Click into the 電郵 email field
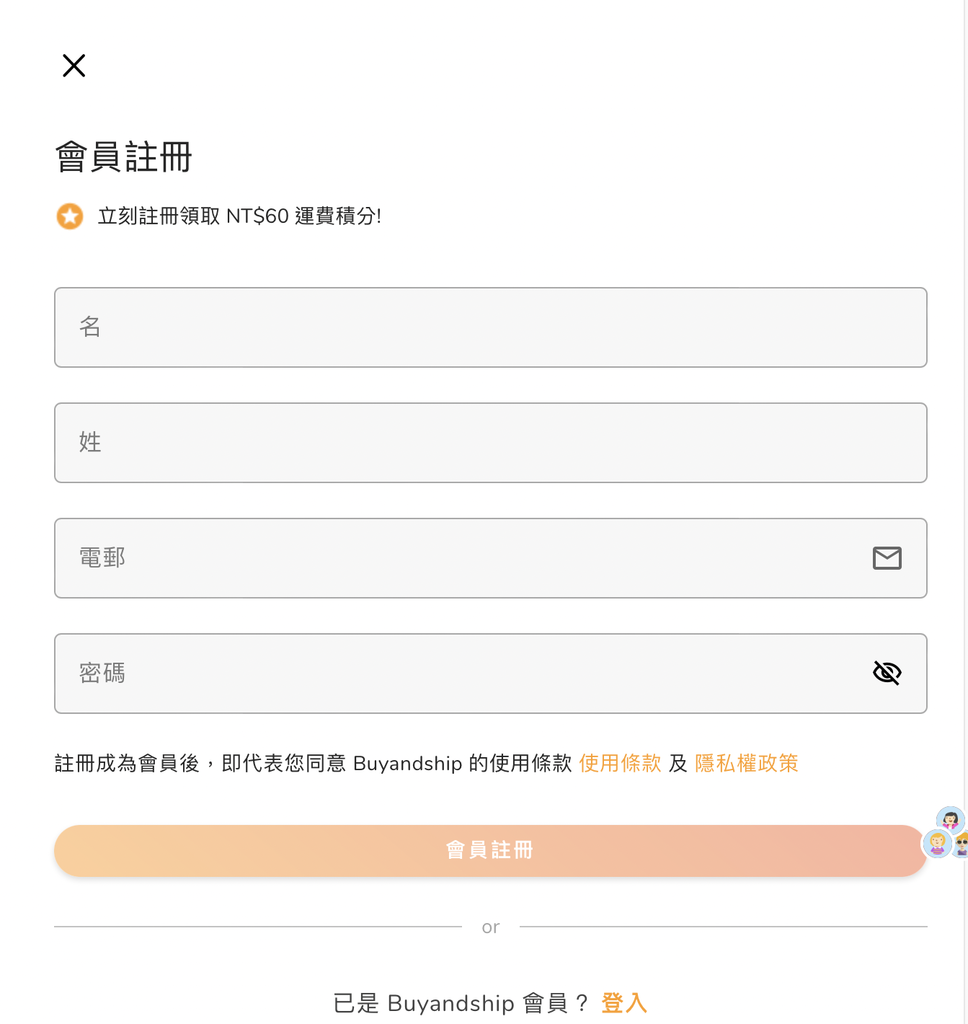Screen dimensions: 968x1024 (x=491, y=558)
